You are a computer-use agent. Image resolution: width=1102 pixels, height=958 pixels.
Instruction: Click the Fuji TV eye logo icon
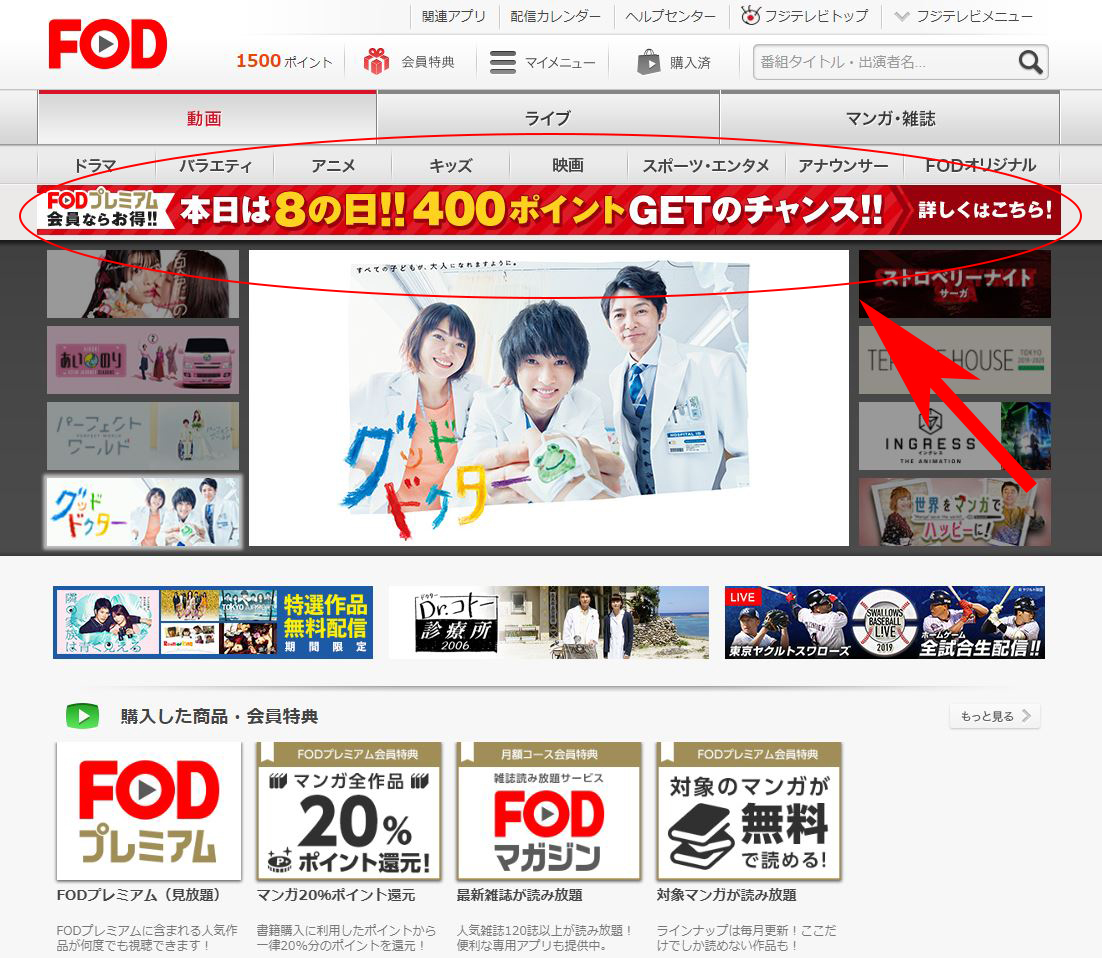(751, 15)
